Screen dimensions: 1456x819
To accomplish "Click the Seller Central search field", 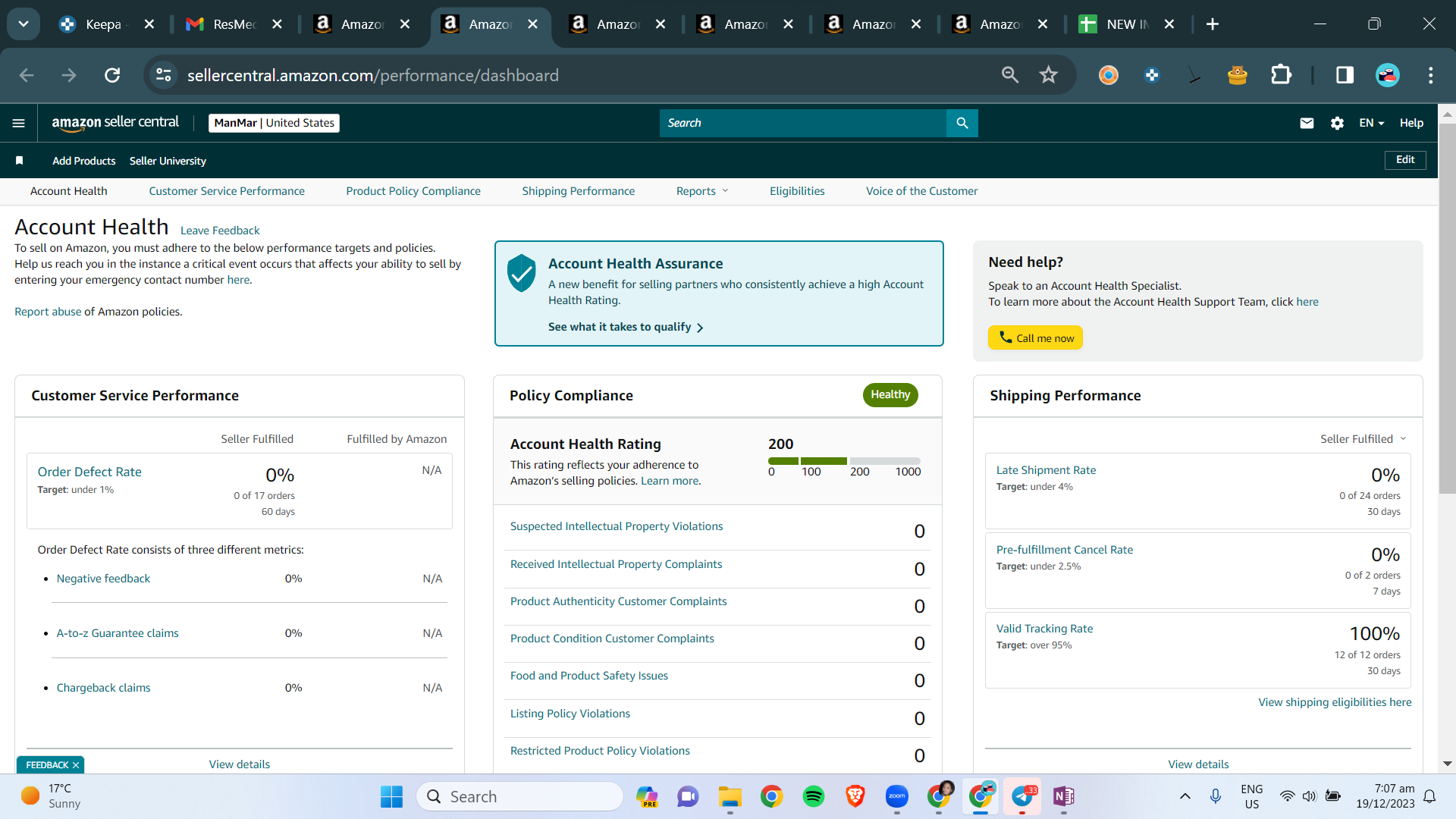I will [803, 123].
